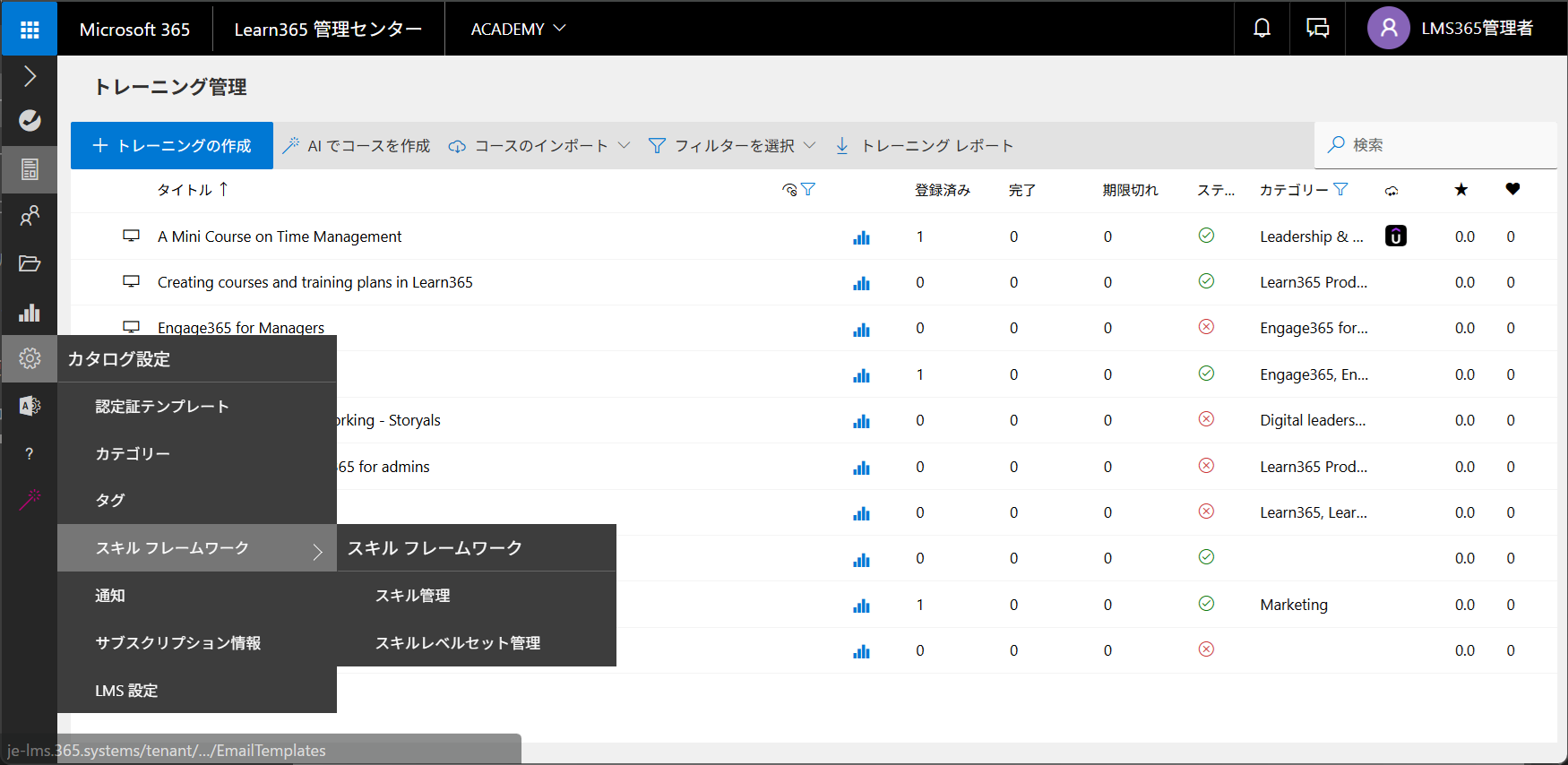1568x765 pixels.
Task: Select 通知 in catalog settings menu
Action: (197, 596)
